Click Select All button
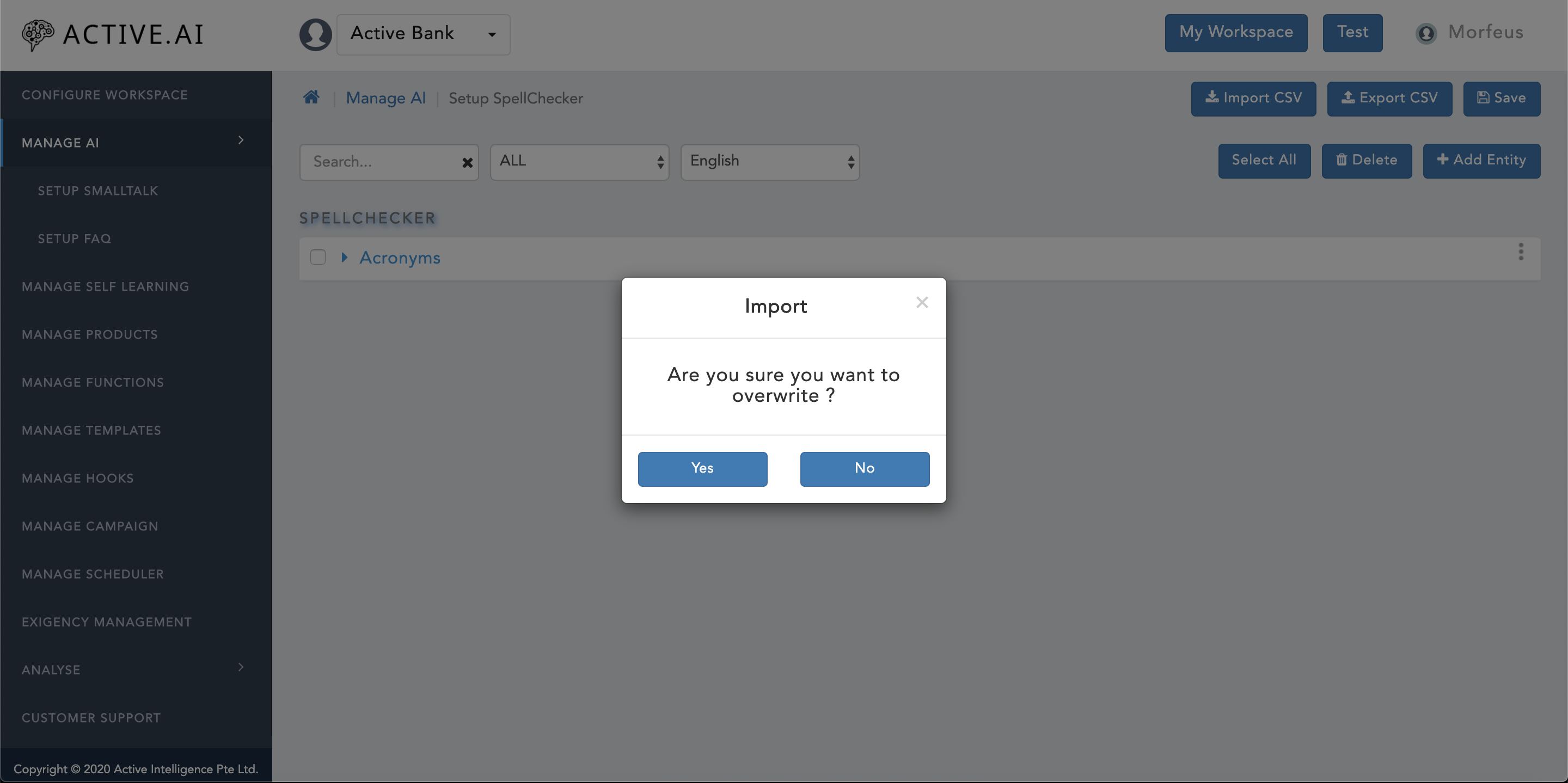 1264,161
